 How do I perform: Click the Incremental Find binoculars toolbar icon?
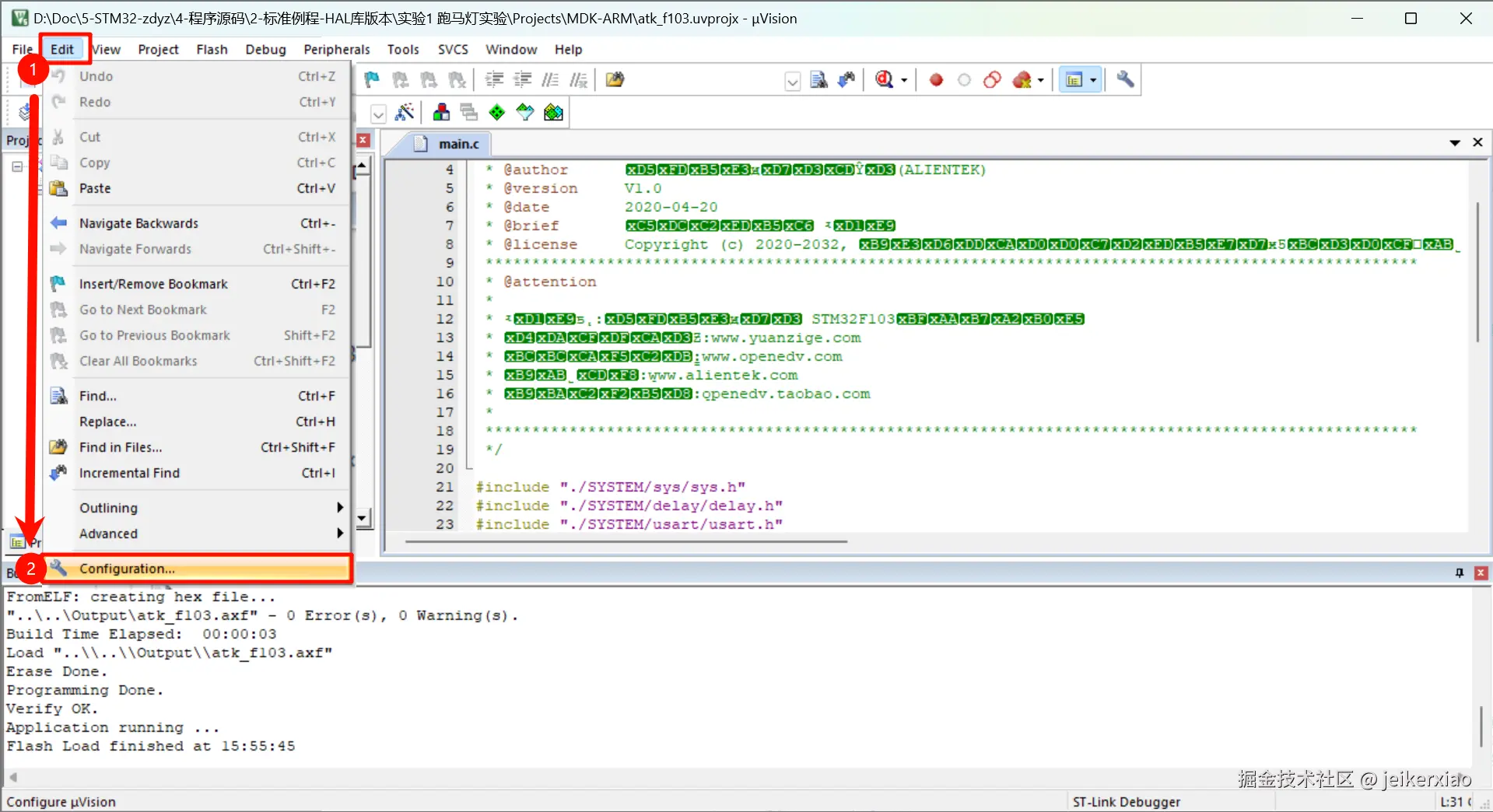coord(846,79)
